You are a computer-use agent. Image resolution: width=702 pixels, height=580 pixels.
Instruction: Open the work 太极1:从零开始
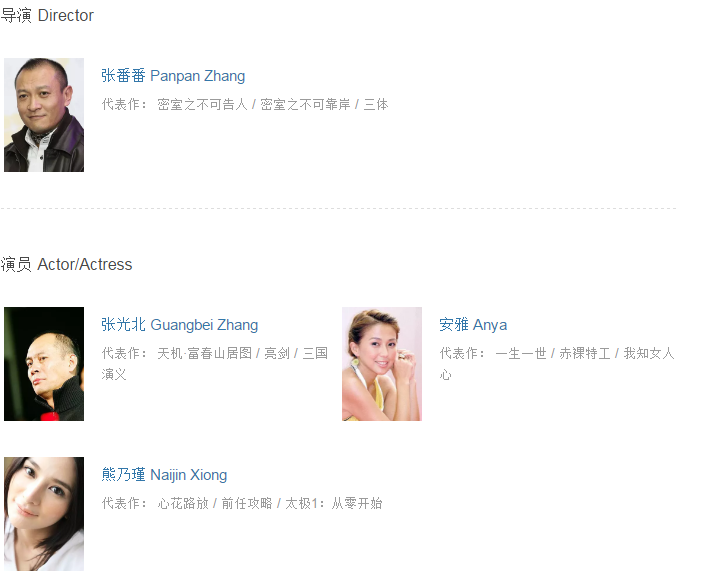(x=334, y=503)
